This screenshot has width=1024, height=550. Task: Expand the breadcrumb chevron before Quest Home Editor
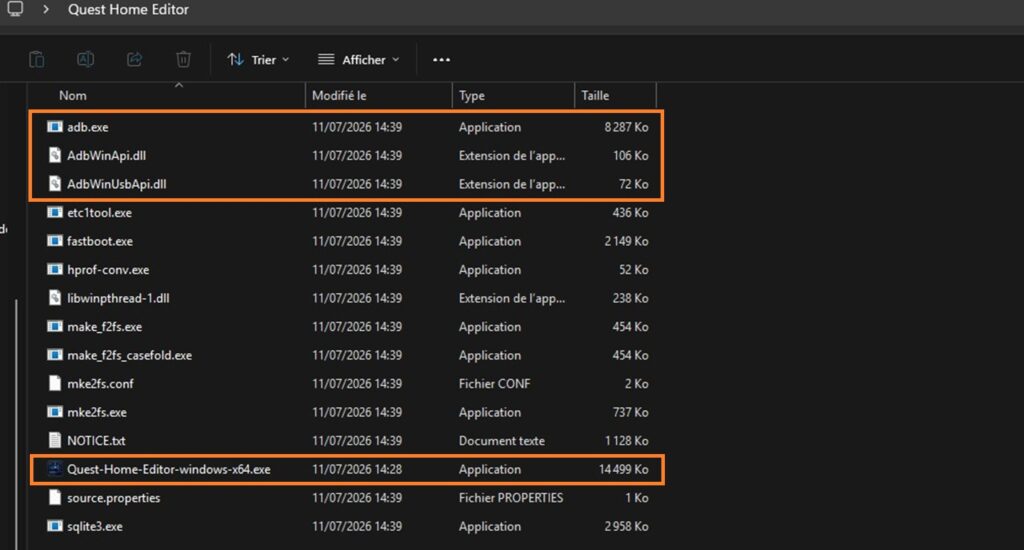[x=46, y=9]
